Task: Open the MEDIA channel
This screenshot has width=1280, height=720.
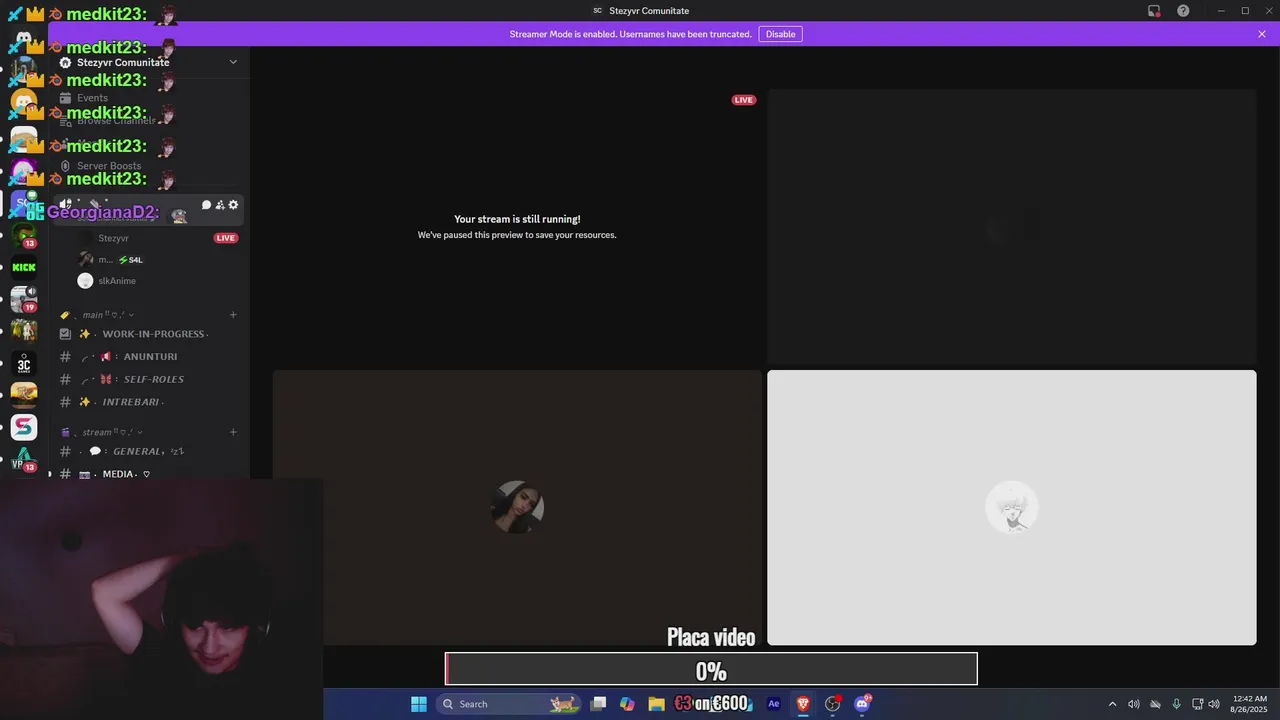Action: (149, 474)
